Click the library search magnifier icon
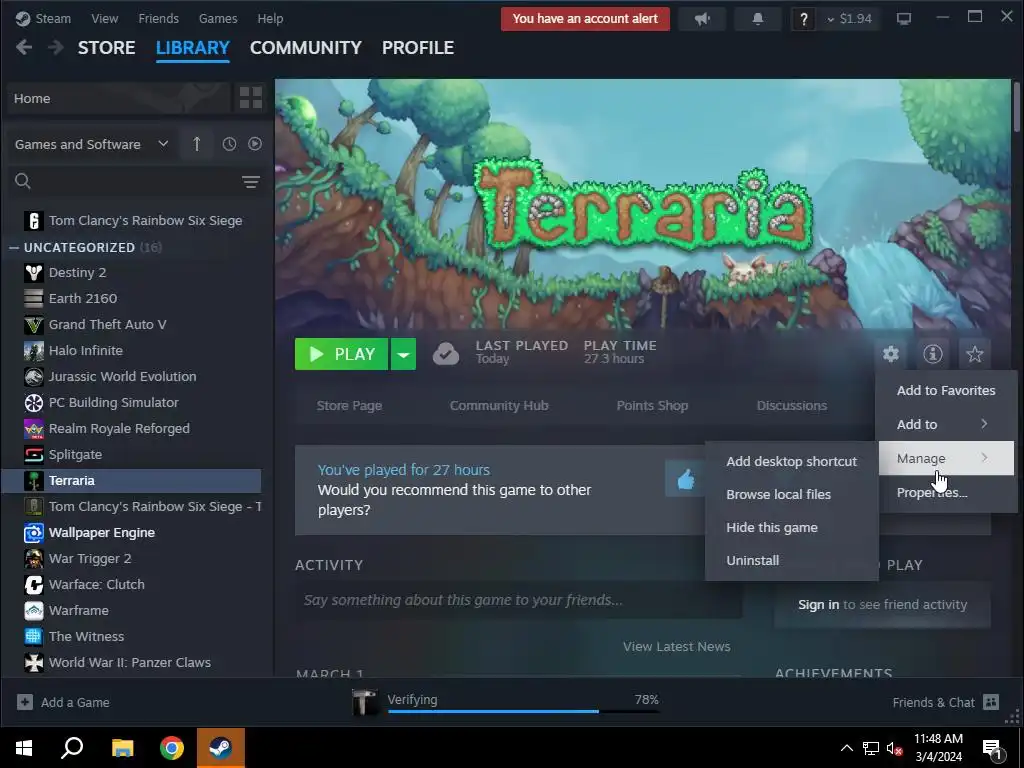 coord(23,181)
